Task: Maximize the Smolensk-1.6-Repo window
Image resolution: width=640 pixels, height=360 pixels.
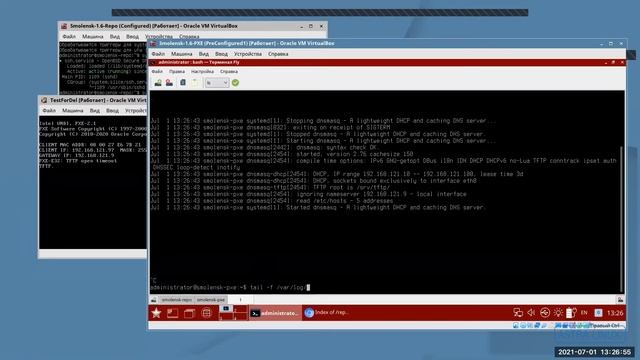Action: click(x=311, y=26)
